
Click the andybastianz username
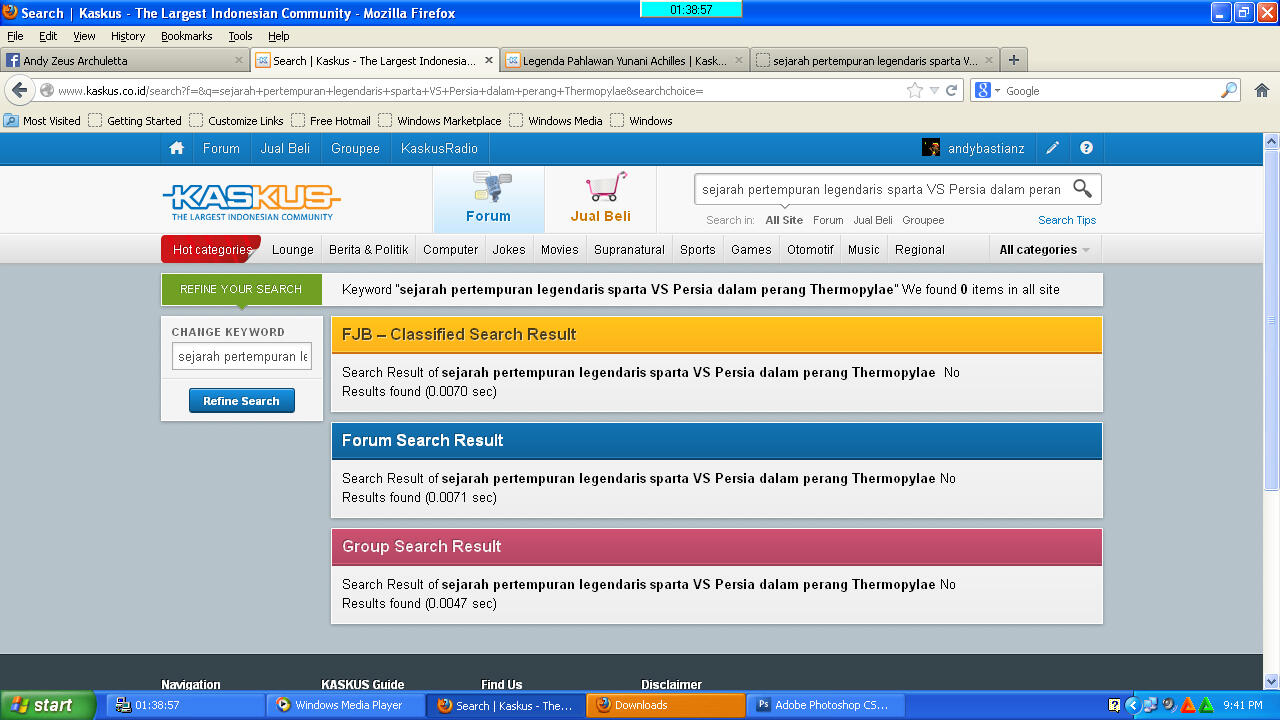(986, 148)
